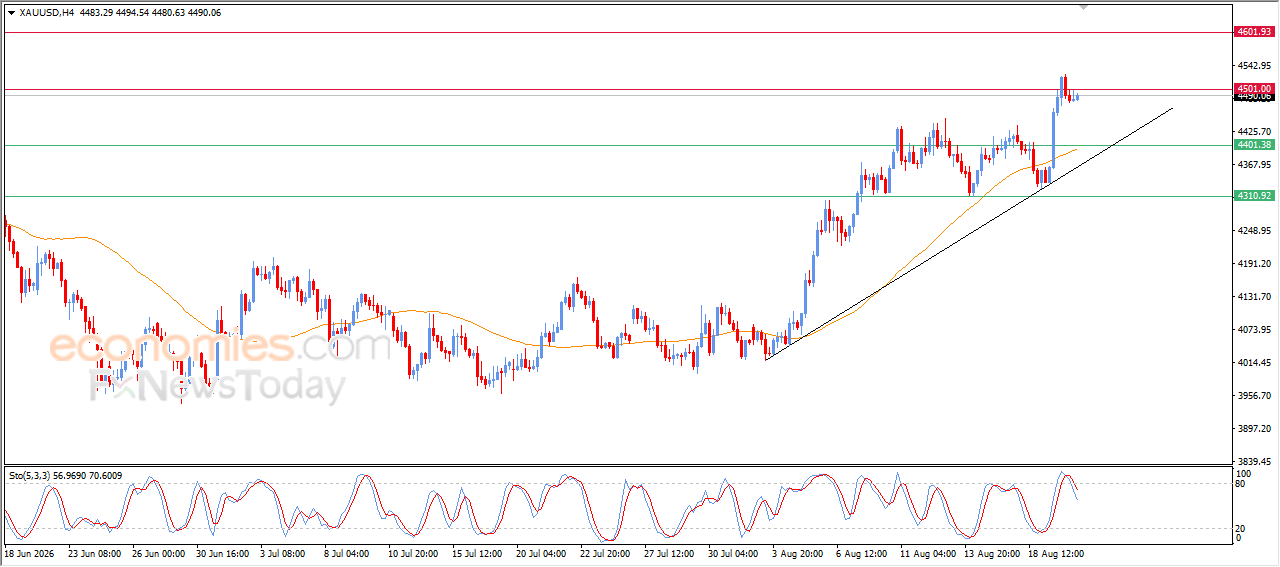Select the black ascending trendline
The width and height of the screenshot is (1280, 567).
pyautogui.click(x=968, y=234)
